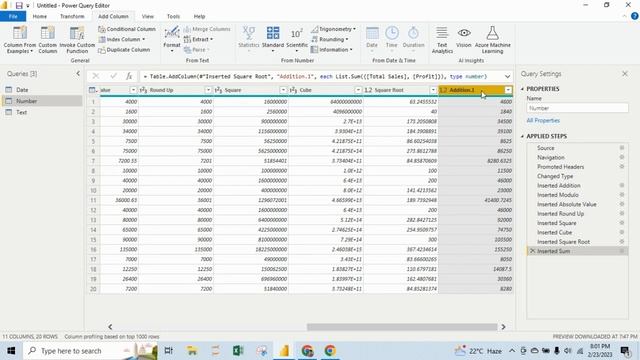The image size is (640, 360).
Task: Switch to the Help tab
Action: (x=199, y=16)
